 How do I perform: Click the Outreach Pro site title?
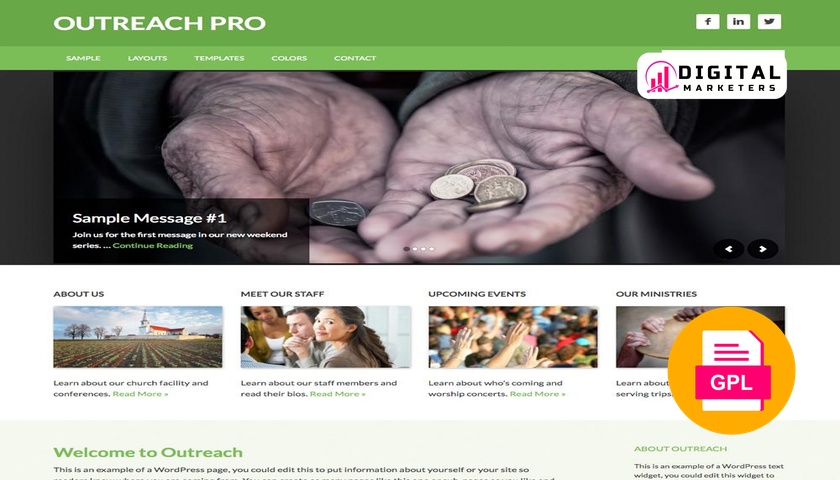(160, 23)
